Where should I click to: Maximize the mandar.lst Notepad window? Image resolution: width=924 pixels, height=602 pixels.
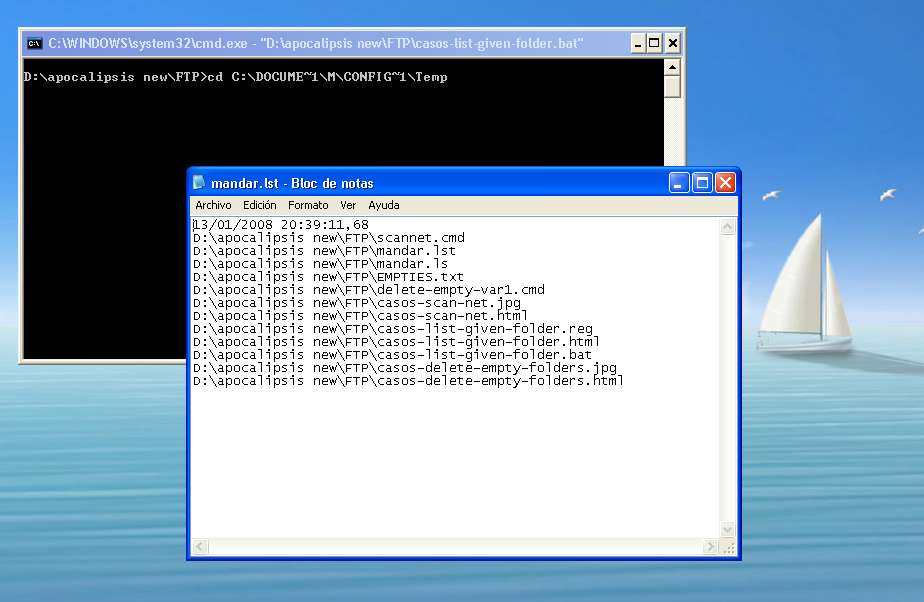point(702,182)
